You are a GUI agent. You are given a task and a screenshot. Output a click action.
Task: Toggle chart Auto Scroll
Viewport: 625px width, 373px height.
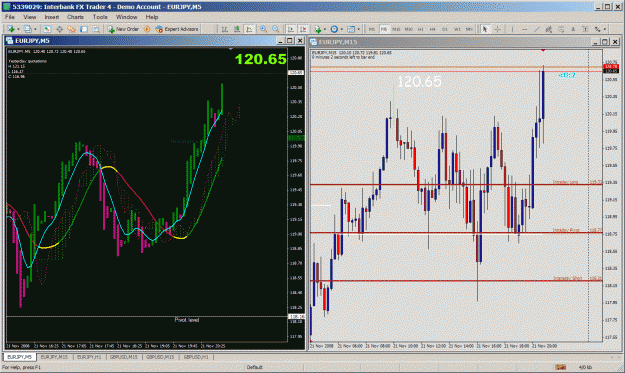291,29
